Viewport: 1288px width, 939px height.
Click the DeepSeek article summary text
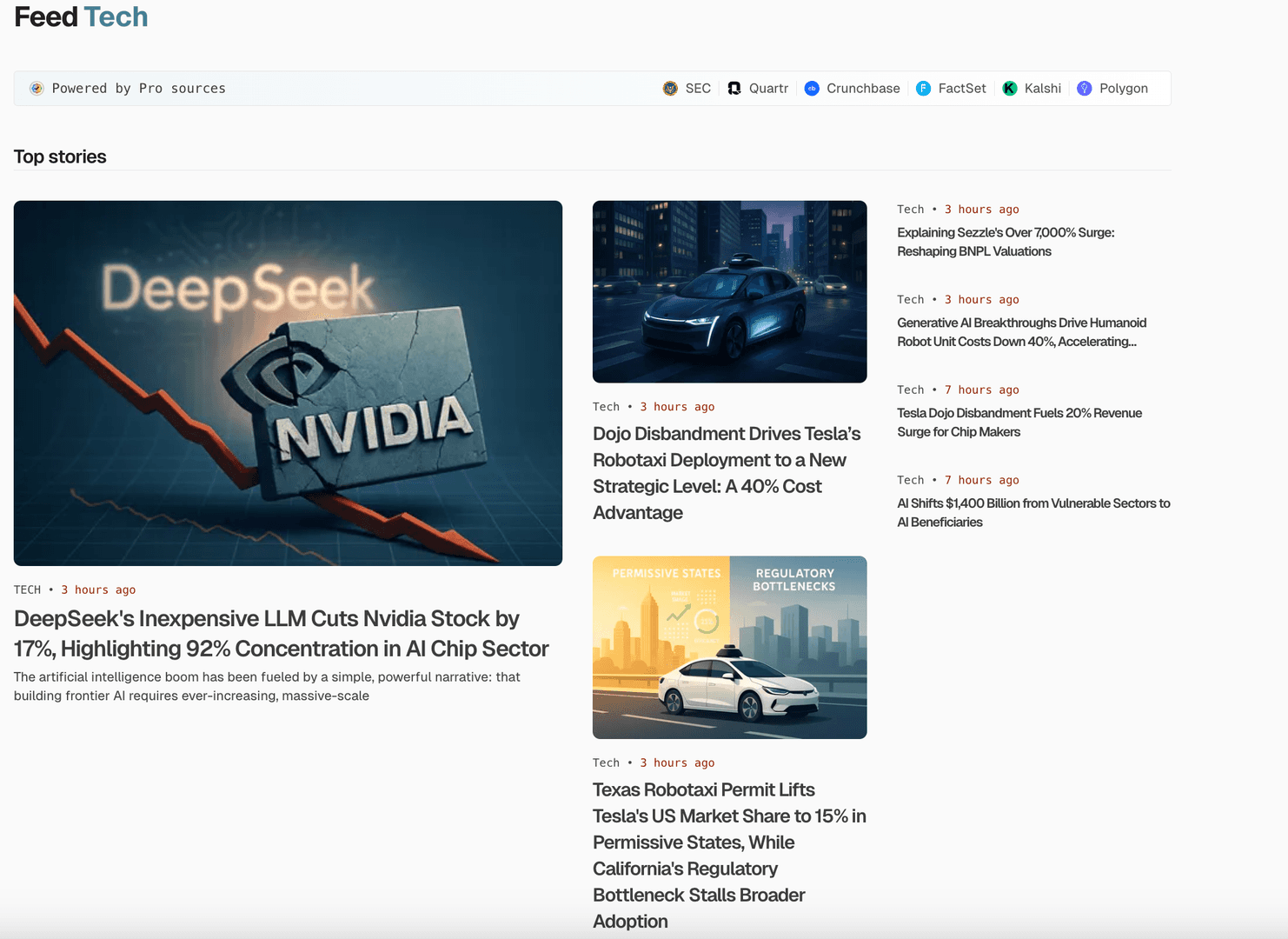click(x=267, y=686)
